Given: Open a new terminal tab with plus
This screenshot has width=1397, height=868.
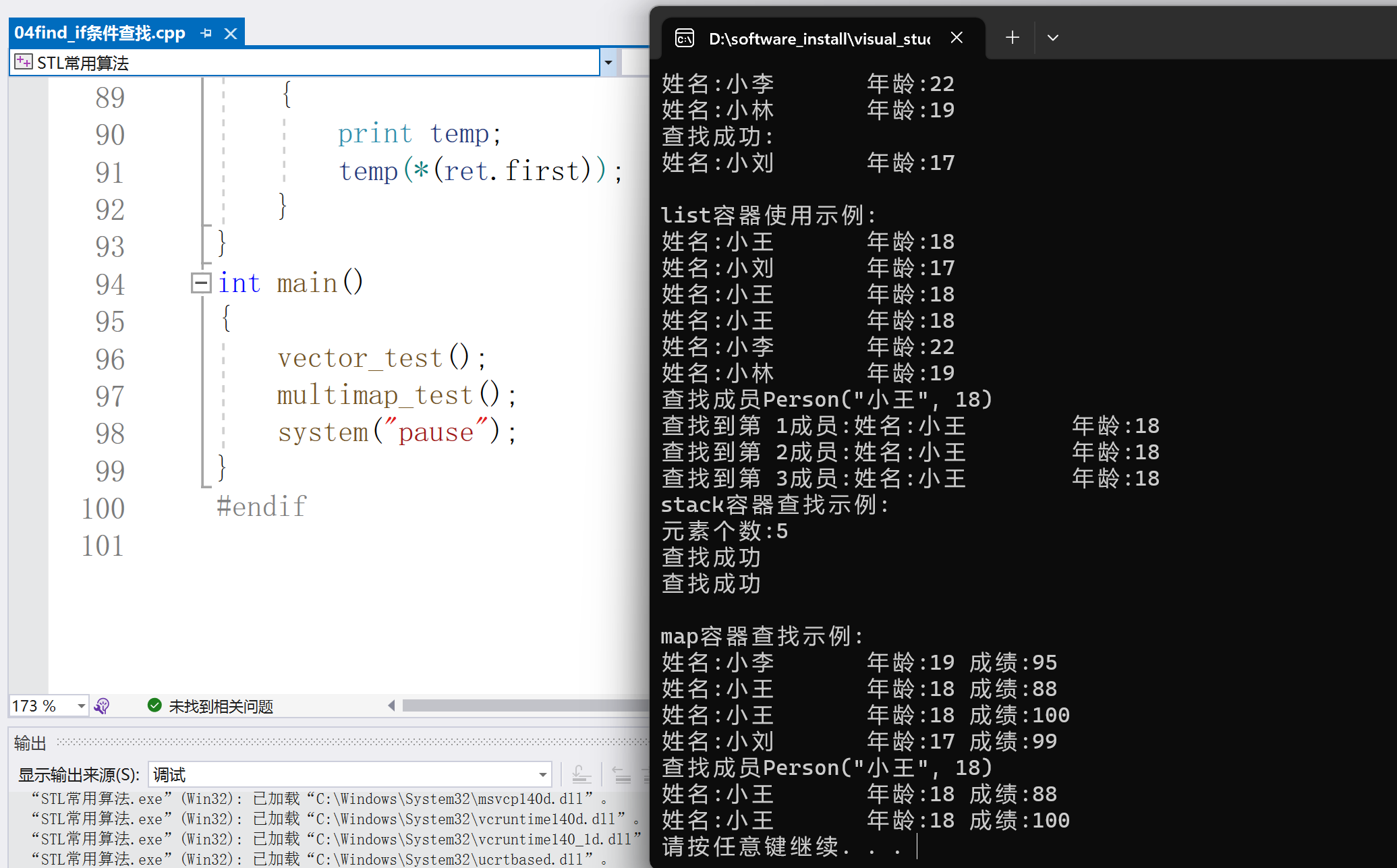Looking at the screenshot, I should 1012,38.
